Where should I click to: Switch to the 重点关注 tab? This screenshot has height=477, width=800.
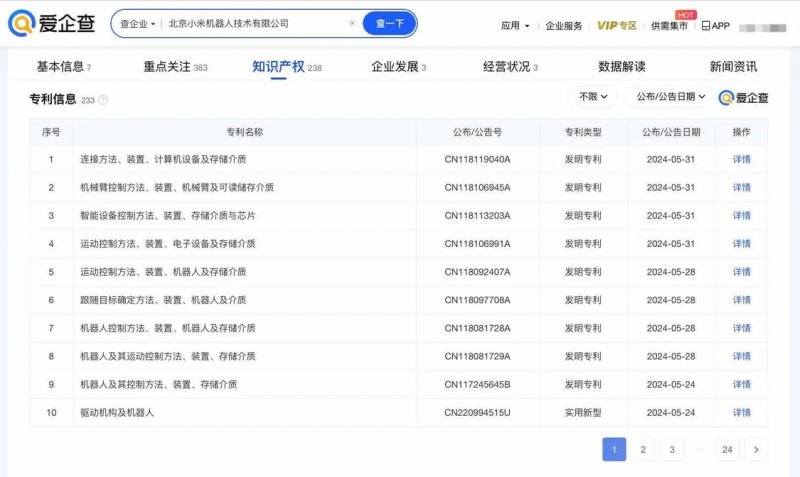pos(175,67)
